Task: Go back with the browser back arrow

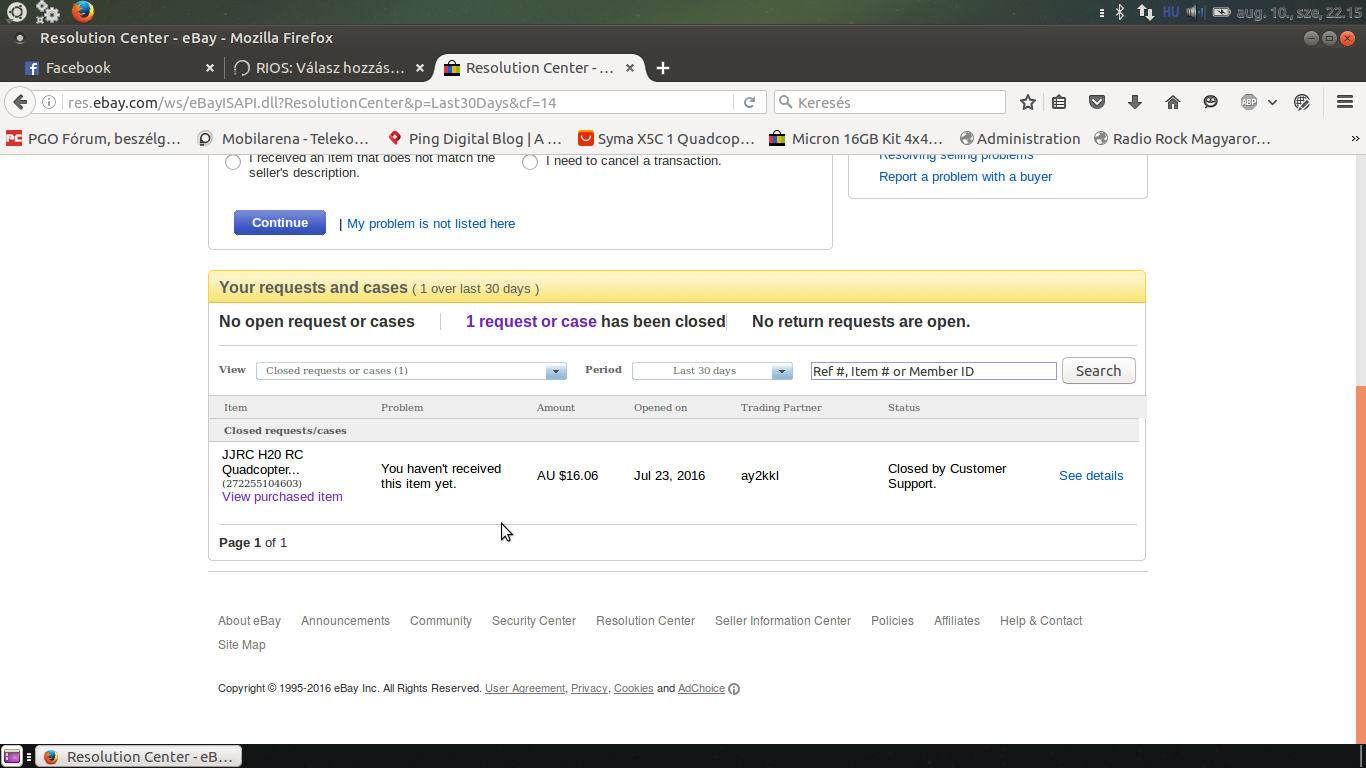Action: tap(20, 102)
